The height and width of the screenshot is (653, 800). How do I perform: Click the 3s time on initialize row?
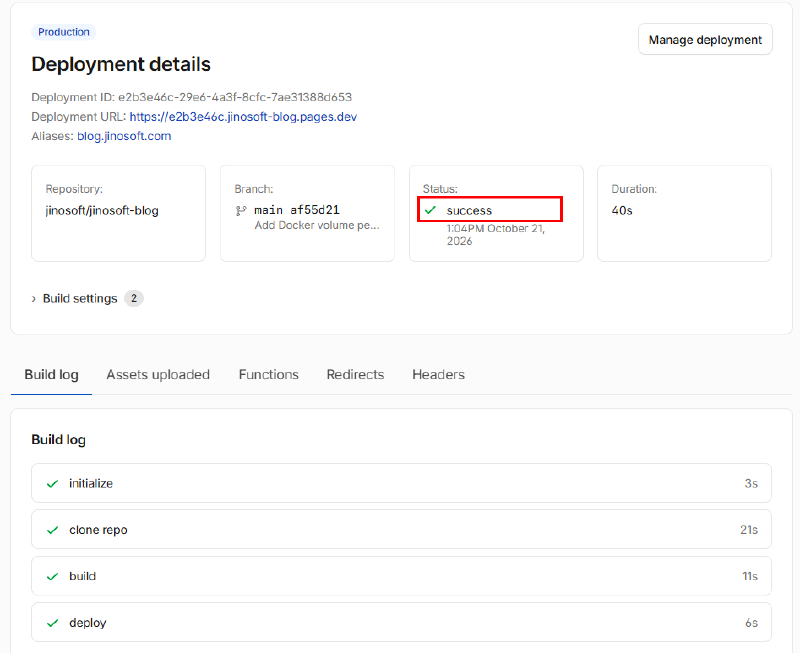[751, 483]
